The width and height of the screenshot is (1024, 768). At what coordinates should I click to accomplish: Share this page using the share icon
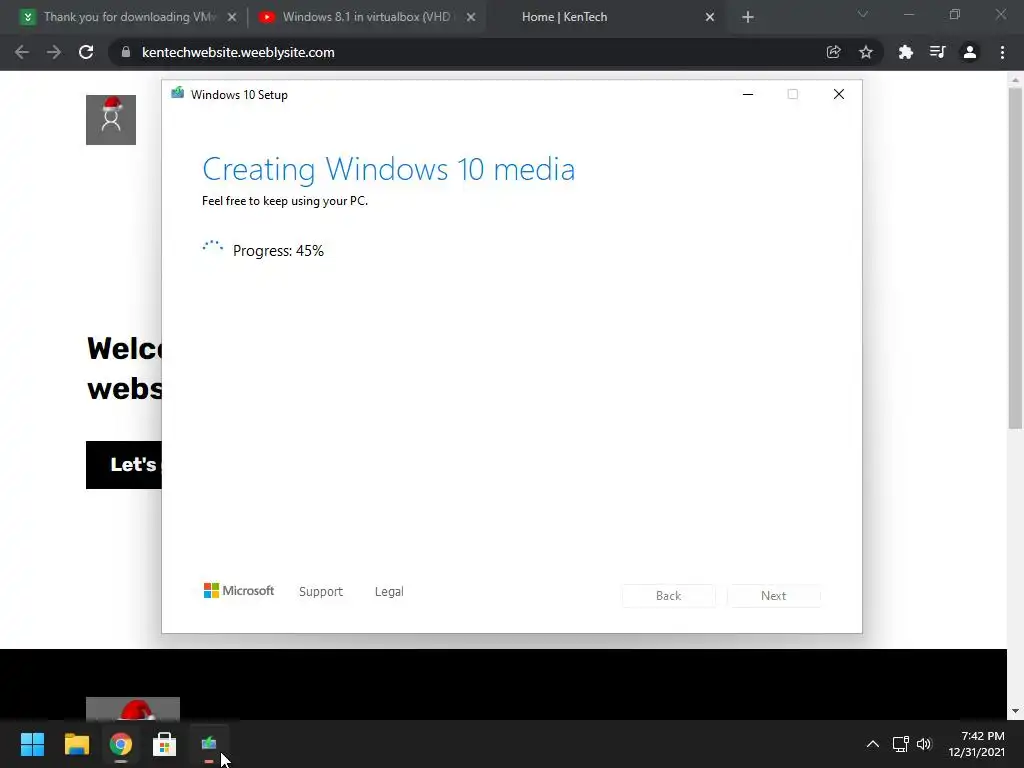coord(833,52)
